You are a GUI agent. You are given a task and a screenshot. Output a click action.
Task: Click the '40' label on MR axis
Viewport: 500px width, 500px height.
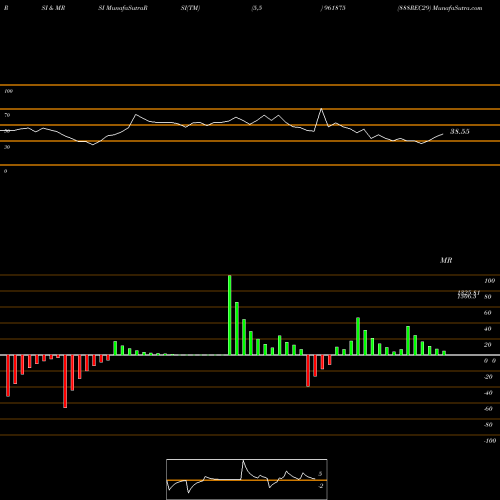488,329
